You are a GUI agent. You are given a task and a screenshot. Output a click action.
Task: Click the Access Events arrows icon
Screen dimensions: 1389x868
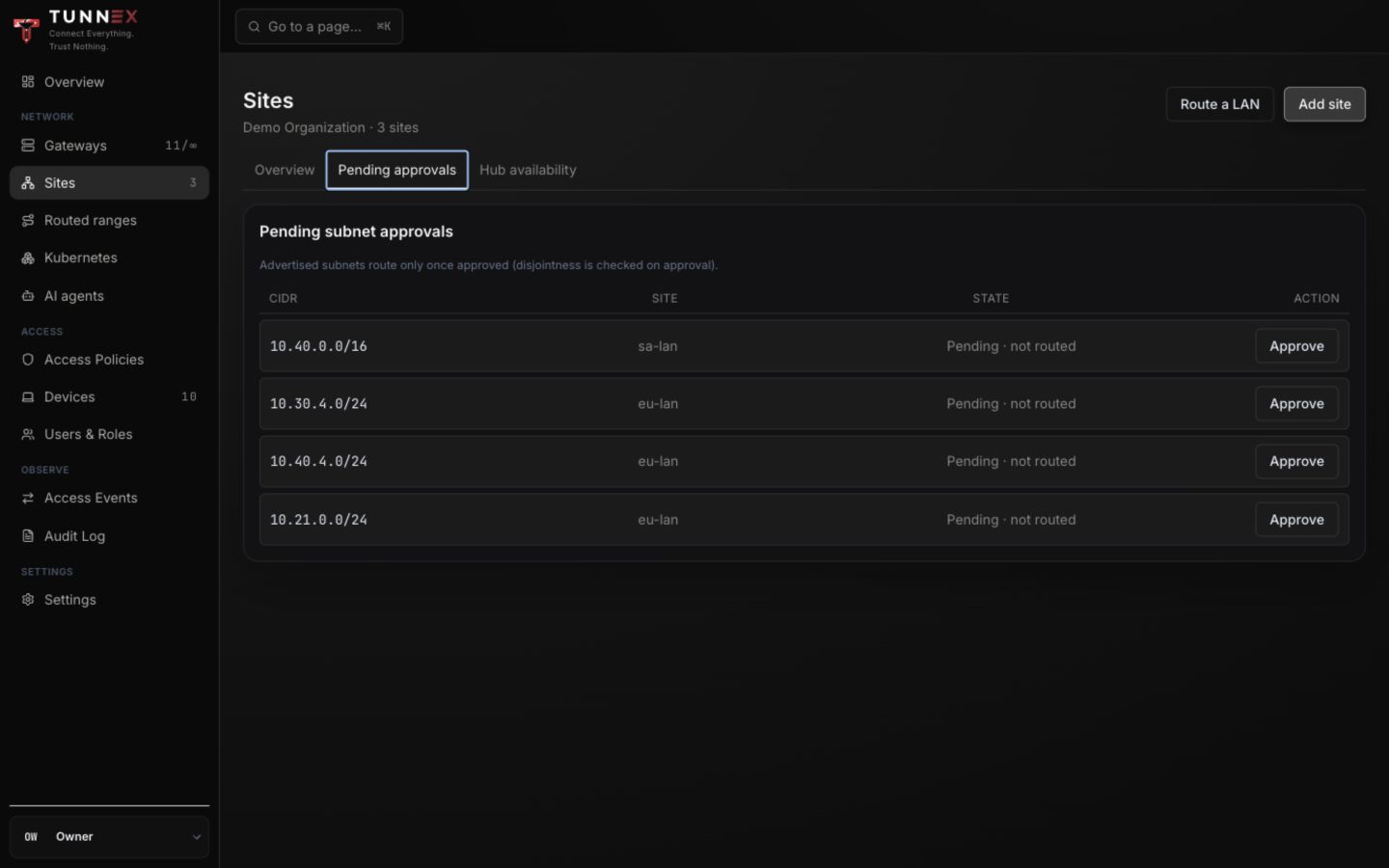point(28,499)
